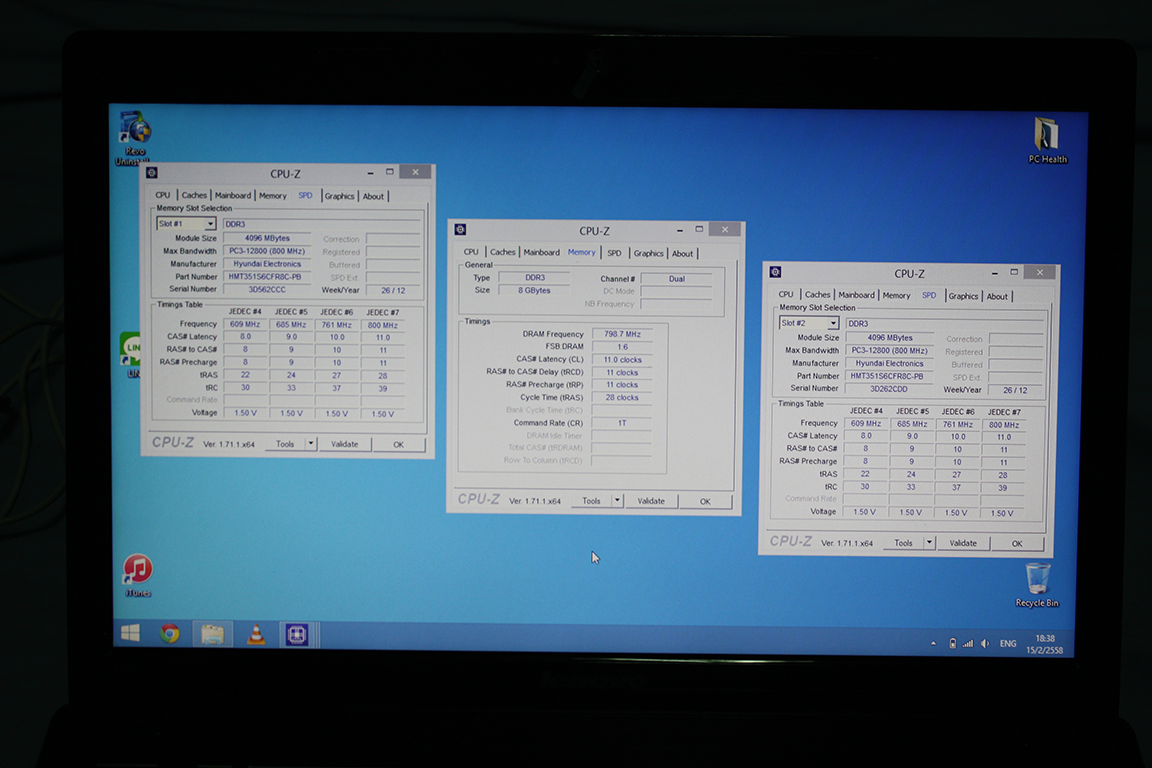
Task: Click Validate in the Slot #1 window
Action: point(345,444)
